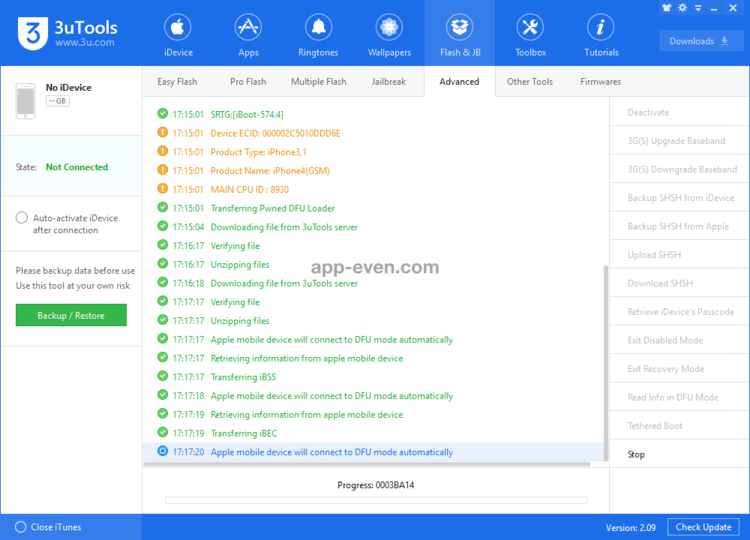The width and height of the screenshot is (750, 540).
Task: Click the log horizontal scrollbar
Action: pyautogui.click(x=367, y=464)
